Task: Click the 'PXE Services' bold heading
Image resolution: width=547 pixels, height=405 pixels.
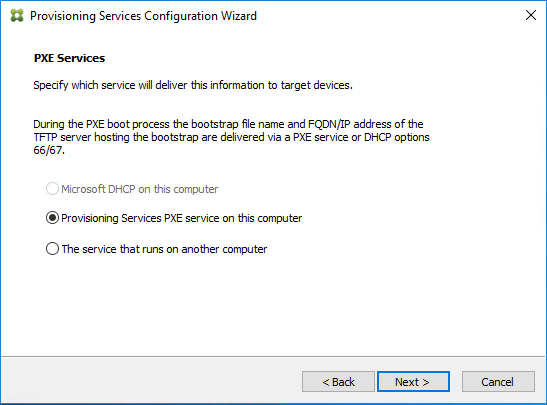Action: point(69,58)
